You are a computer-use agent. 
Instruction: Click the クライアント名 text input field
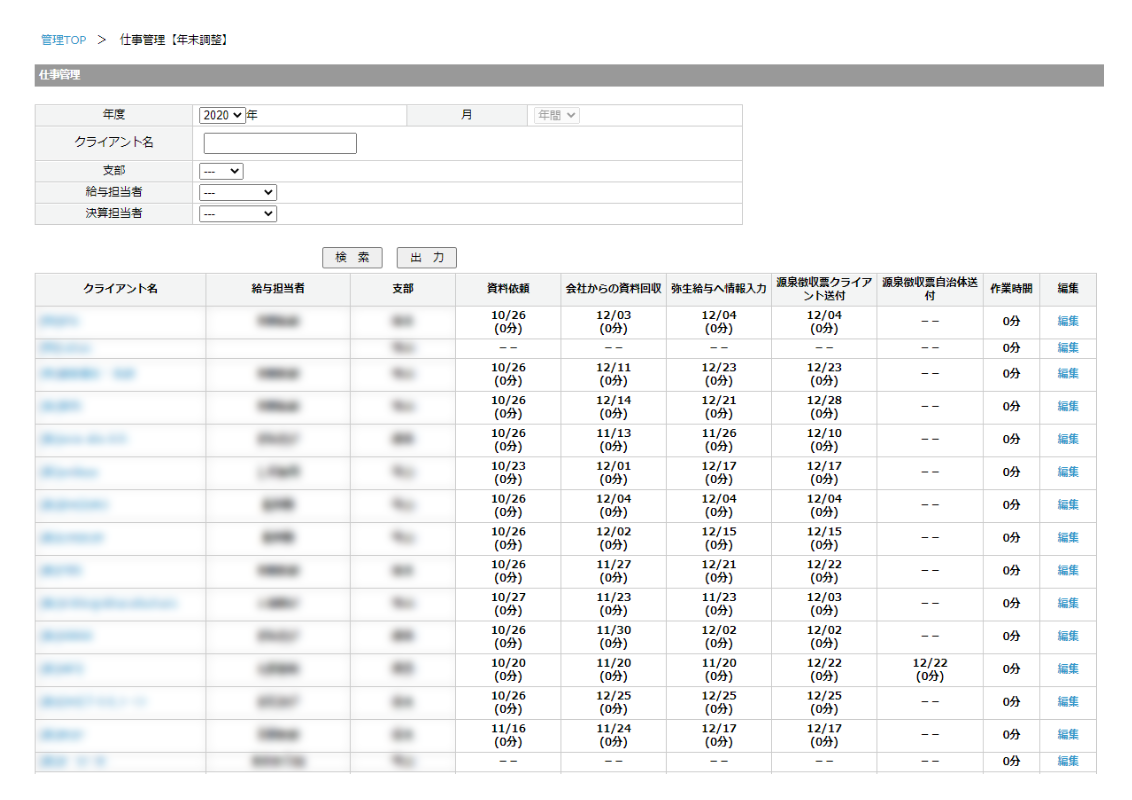coord(280,143)
